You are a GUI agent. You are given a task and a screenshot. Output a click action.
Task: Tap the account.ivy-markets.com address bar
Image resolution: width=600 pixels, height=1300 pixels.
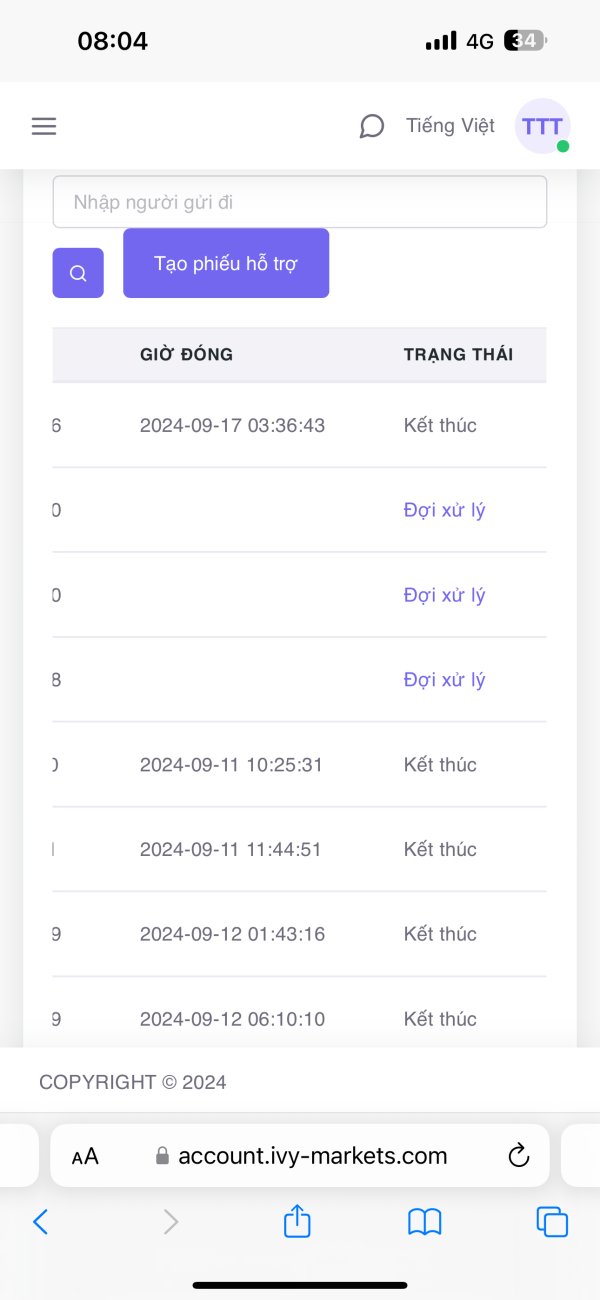(x=312, y=1157)
